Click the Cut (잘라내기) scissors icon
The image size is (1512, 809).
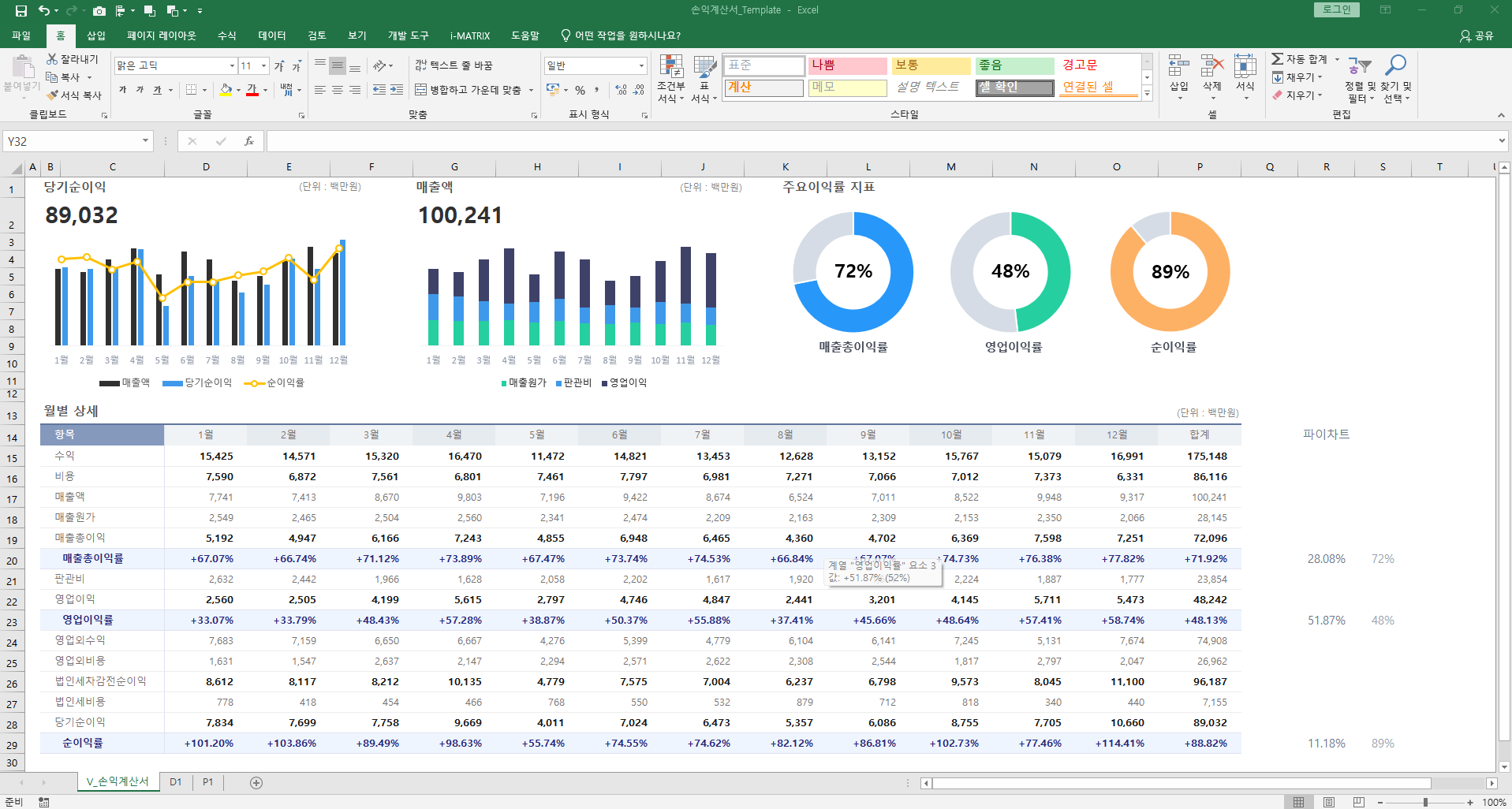(52, 59)
